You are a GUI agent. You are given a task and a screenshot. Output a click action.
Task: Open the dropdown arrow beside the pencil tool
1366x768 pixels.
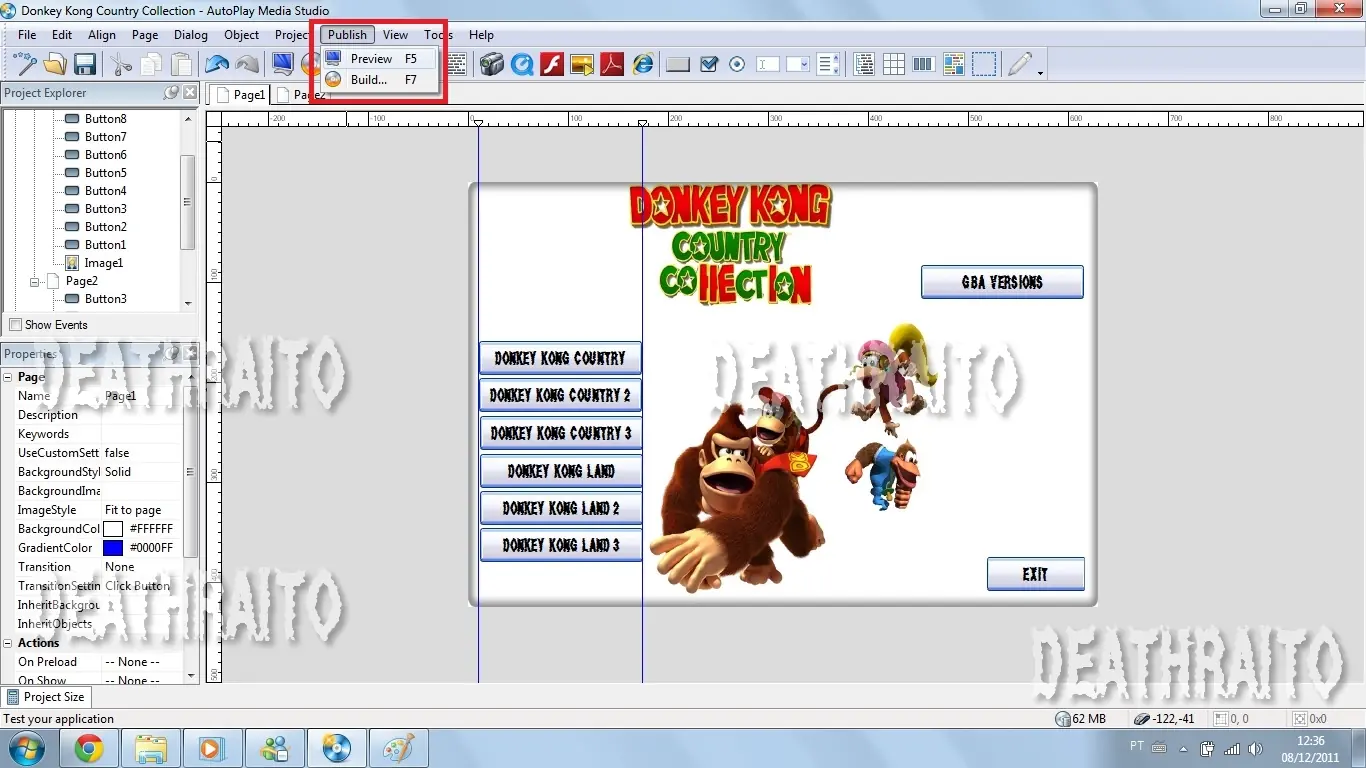(x=1041, y=72)
